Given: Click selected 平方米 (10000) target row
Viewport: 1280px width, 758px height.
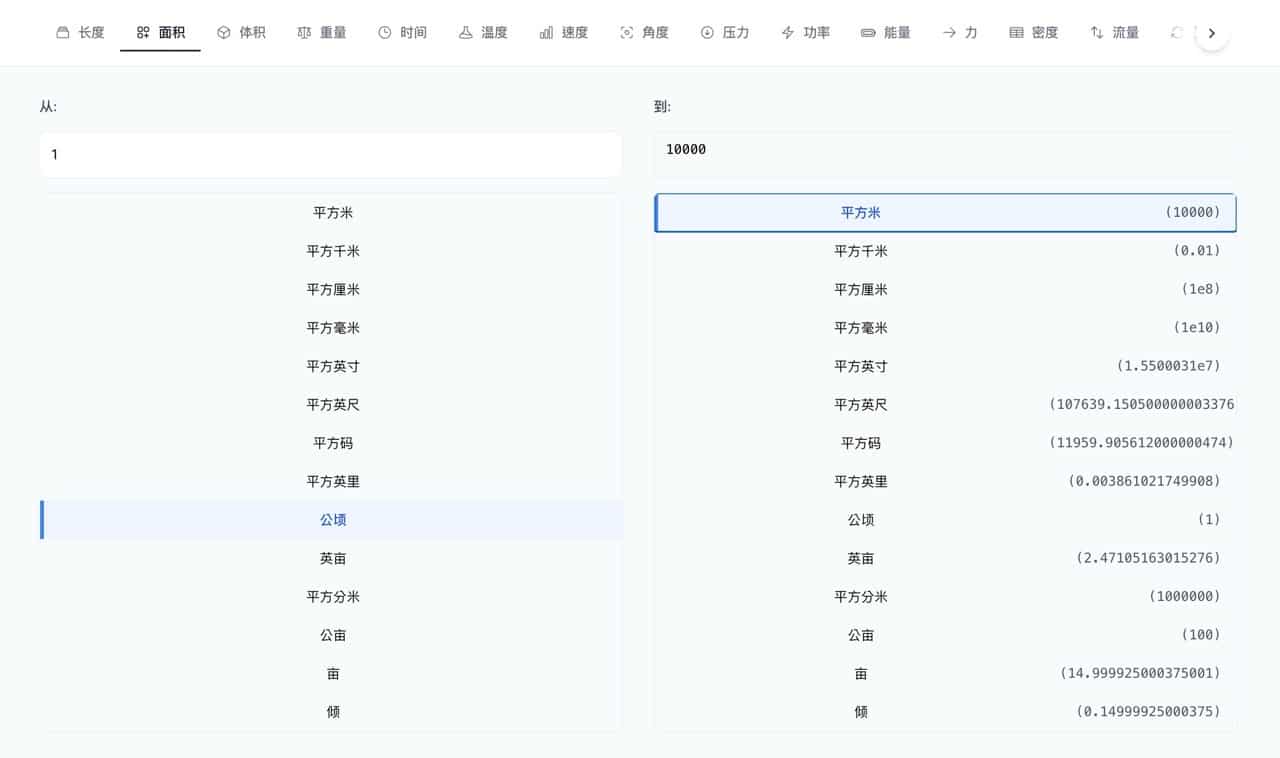Looking at the screenshot, I should [x=945, y=213].
